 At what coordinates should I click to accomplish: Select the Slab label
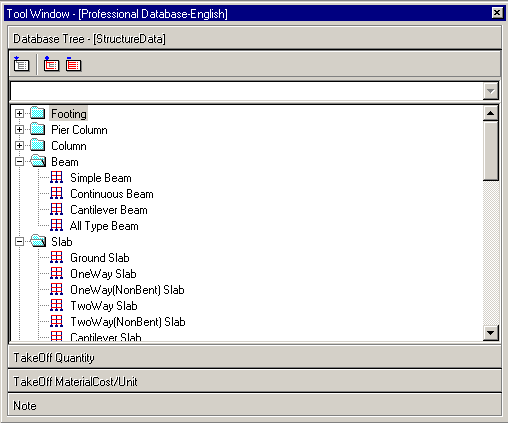tap(62, 242)
